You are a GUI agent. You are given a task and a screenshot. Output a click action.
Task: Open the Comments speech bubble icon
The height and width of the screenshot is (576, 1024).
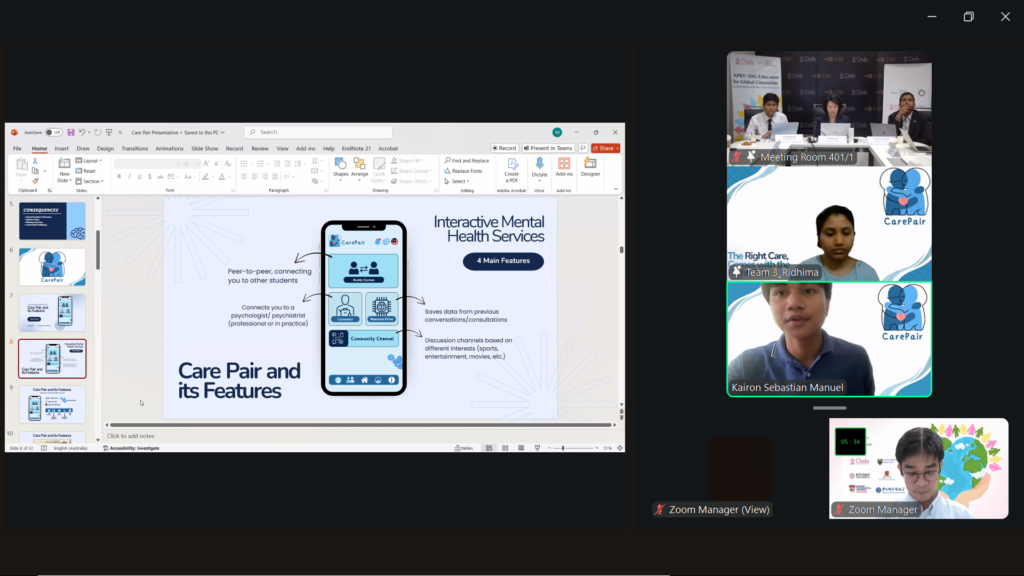click(x=583, y=148)
